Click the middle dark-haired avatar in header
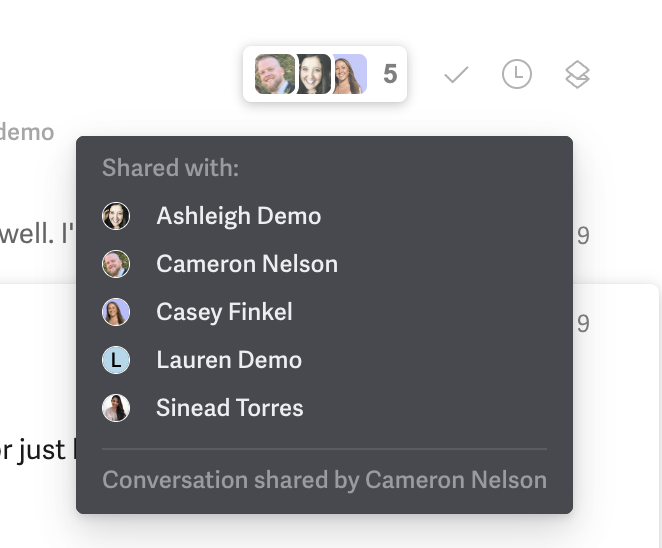The height and width of the screenshot is (548, 662). tap(313, 74)
